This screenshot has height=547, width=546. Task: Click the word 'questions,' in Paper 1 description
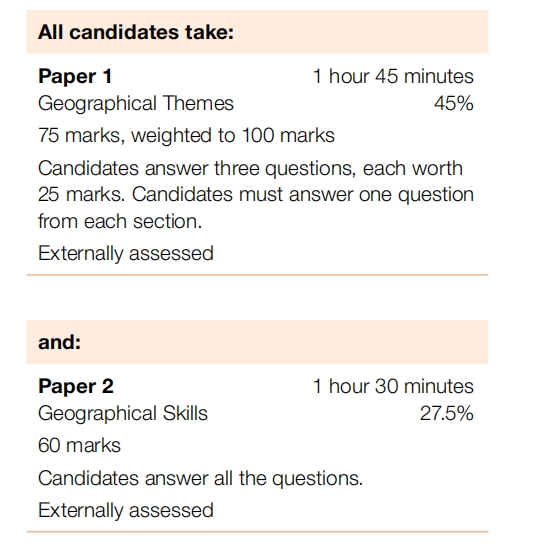pos(311,169)
